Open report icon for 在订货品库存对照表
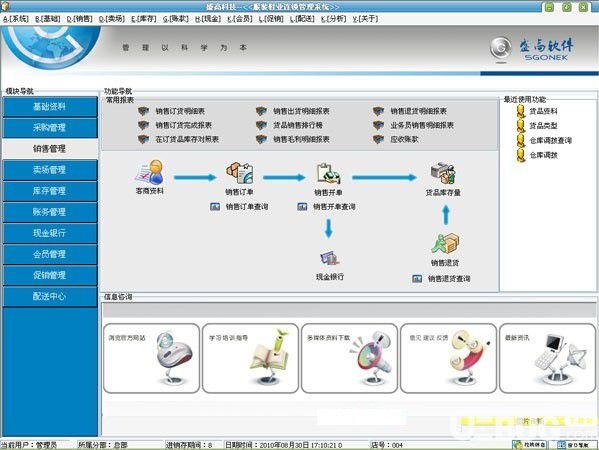599x450 pixels. pos(143,139)
